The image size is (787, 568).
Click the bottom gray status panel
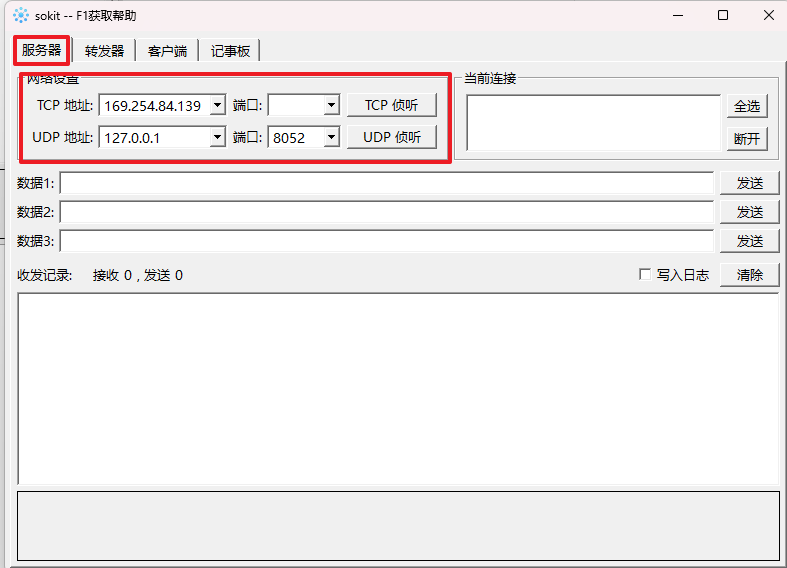(x=398, y=526)
